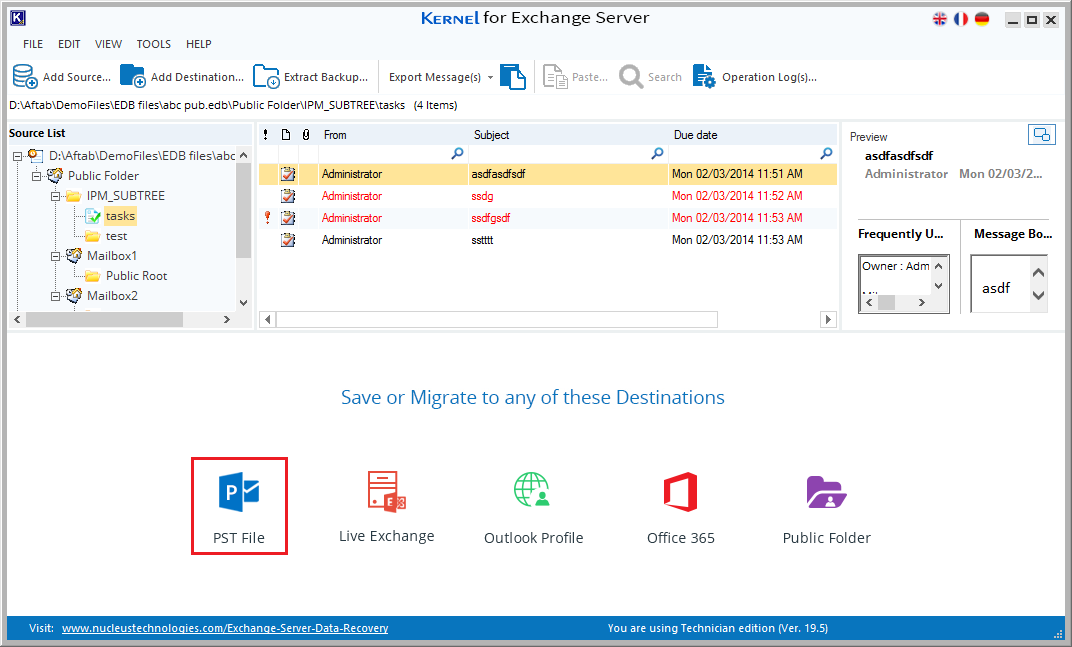Click the Message Body header
Viewport: 1072px width, 647px height.
[1013, 234]
